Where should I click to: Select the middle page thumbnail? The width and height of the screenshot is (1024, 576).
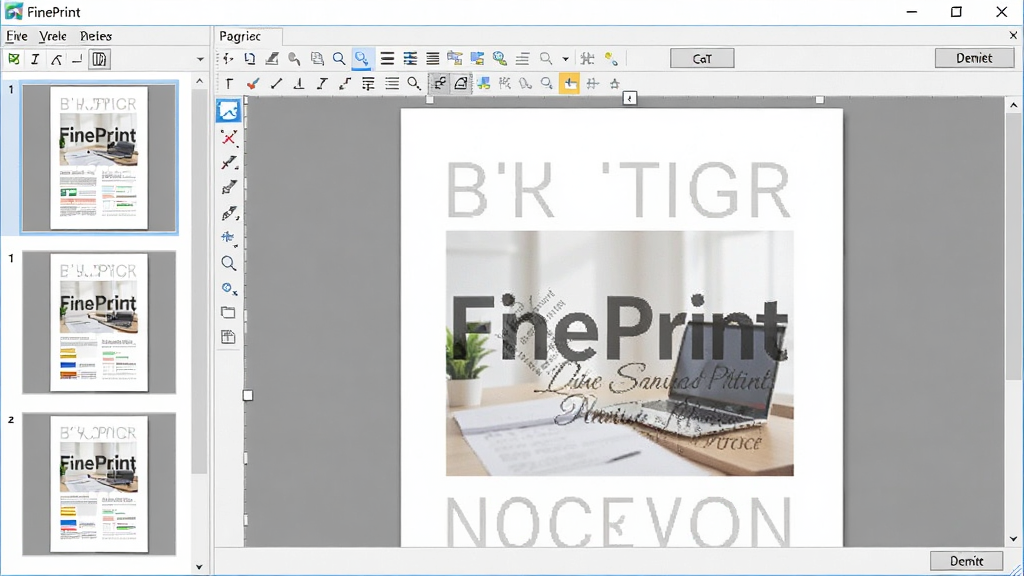tap(99, 323)
